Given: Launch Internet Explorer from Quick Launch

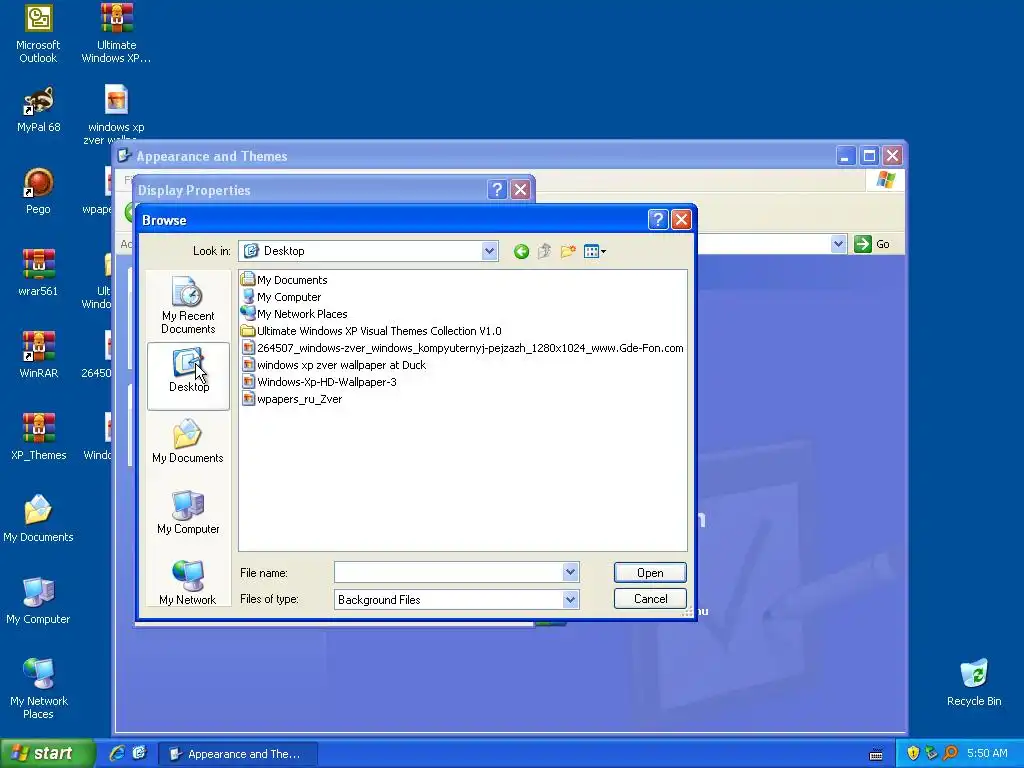Looking at the screenshot, I should tap(117, 754).
